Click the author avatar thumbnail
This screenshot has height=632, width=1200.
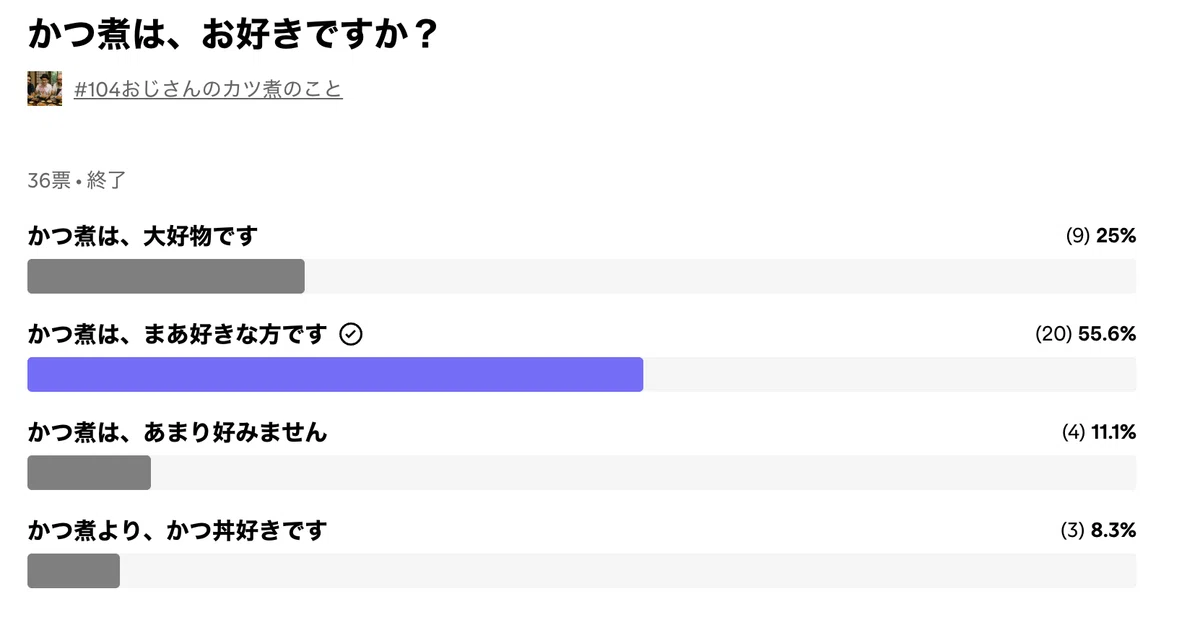click(44, 89)
